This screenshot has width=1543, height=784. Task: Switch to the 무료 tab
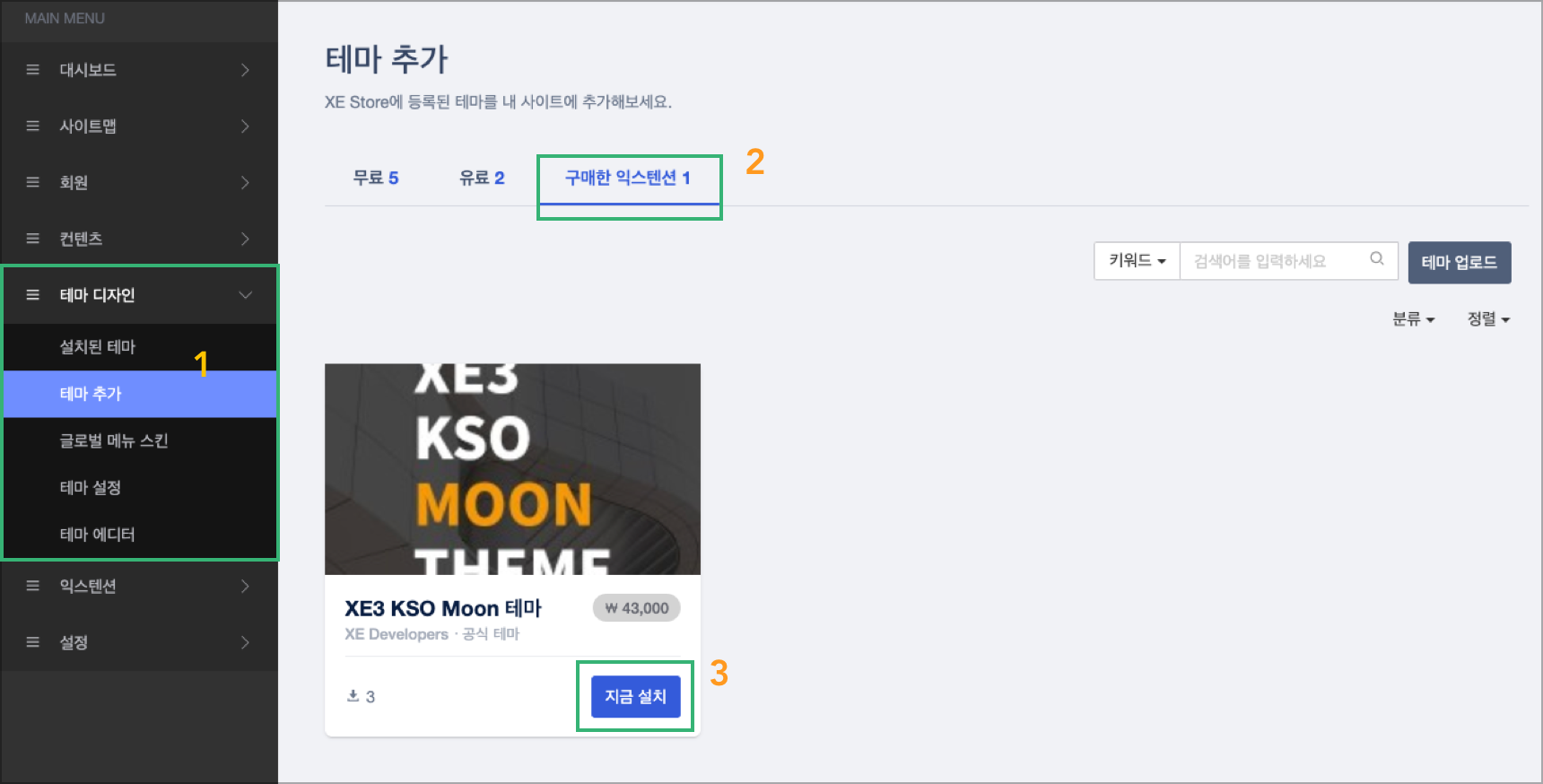point(375,179)
